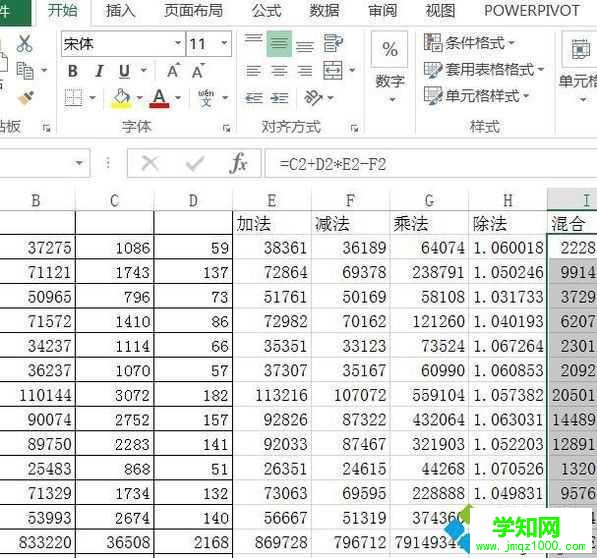Click in the formula bar text
Viewport: 597px width, 558px height.
[333, 164]
